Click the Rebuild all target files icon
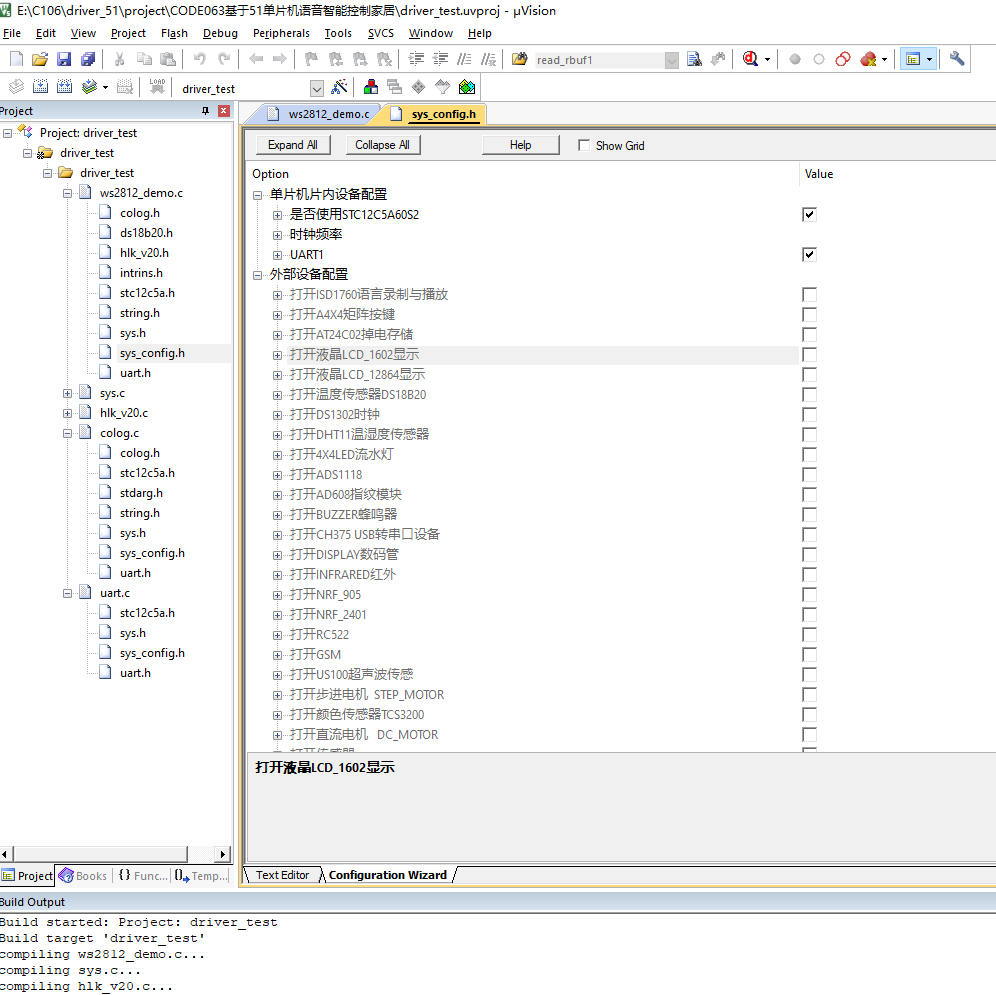The image size is (996, 995). [x=64, y=86]
